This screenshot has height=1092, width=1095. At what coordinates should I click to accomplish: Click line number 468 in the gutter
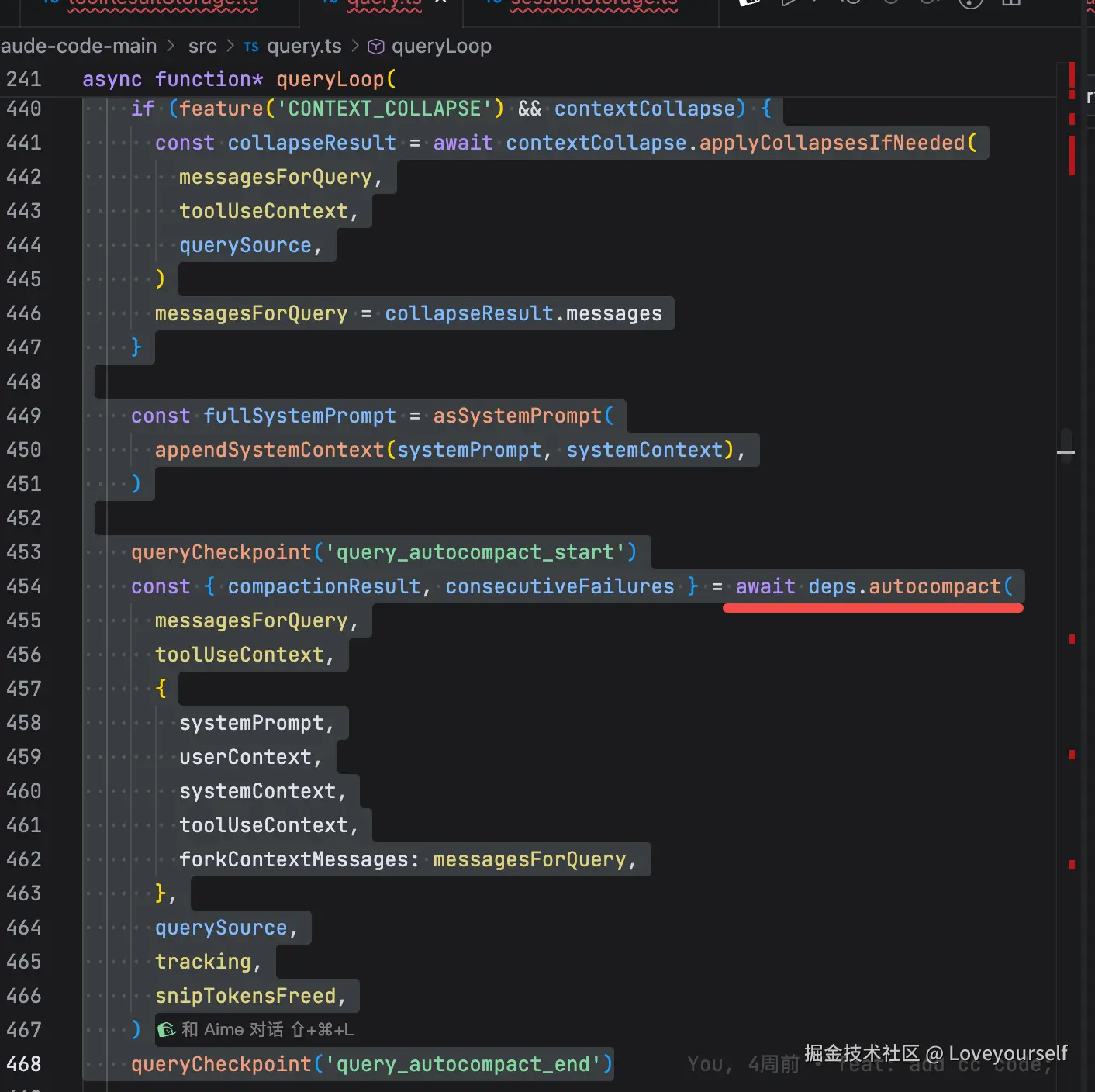pos(24,1064)
